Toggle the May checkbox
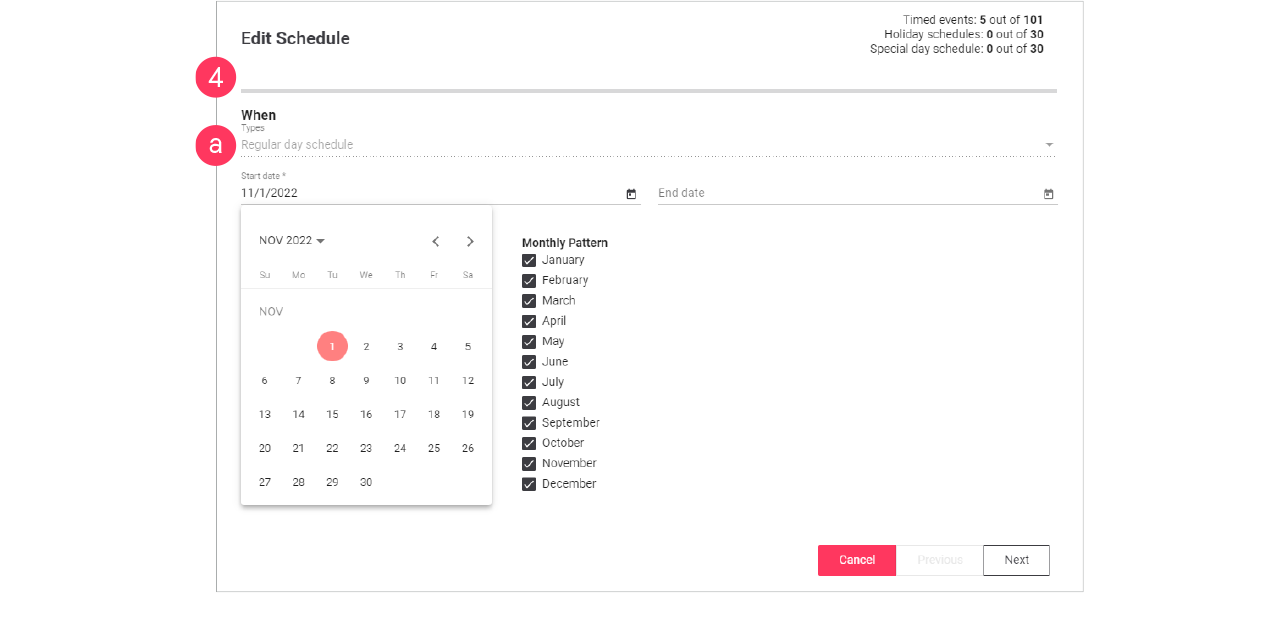This screenshot has width=1280, height=621. (x=529, y=341)
